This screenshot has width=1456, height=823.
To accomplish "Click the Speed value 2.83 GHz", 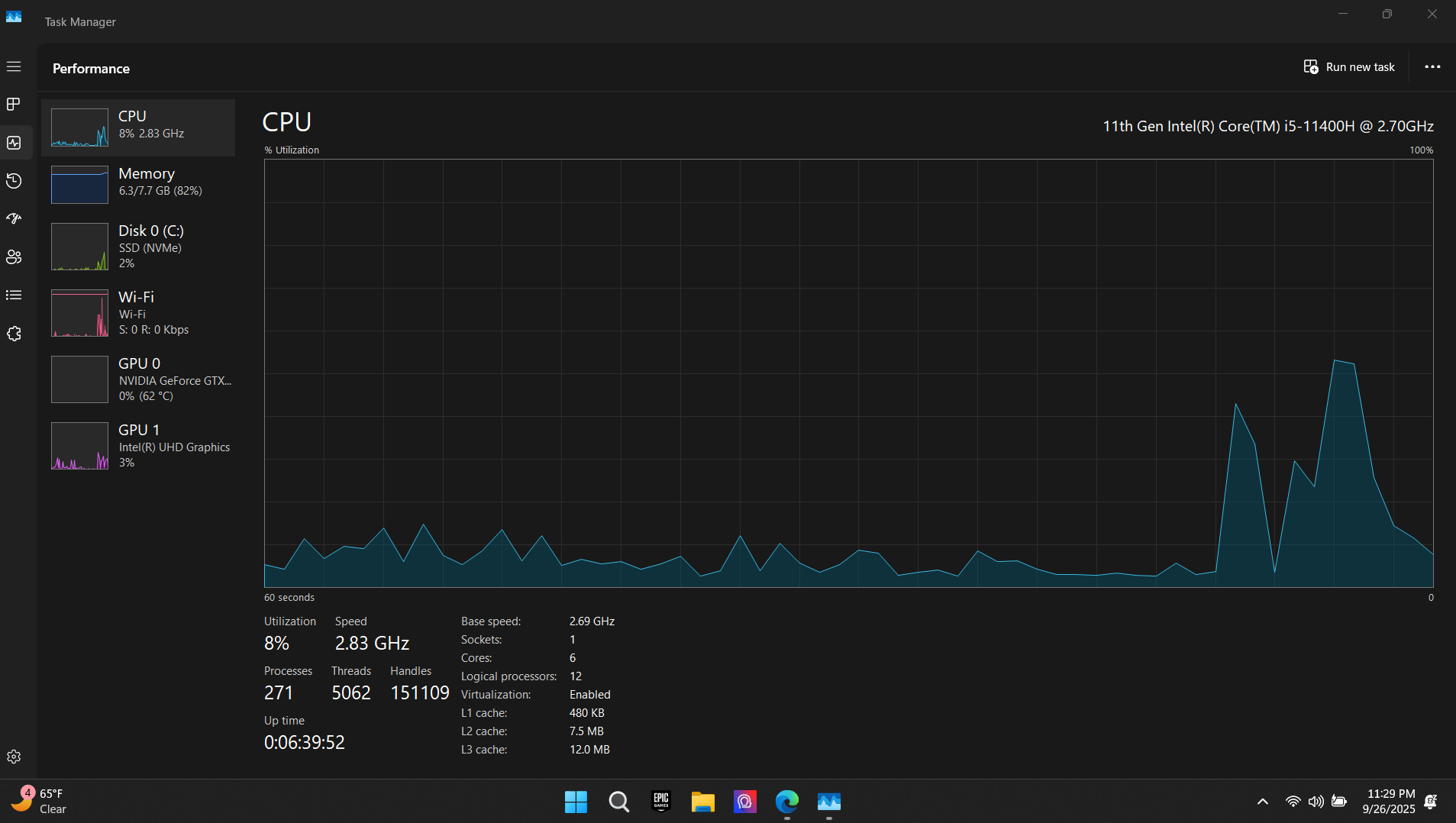I will coord(372,644).
